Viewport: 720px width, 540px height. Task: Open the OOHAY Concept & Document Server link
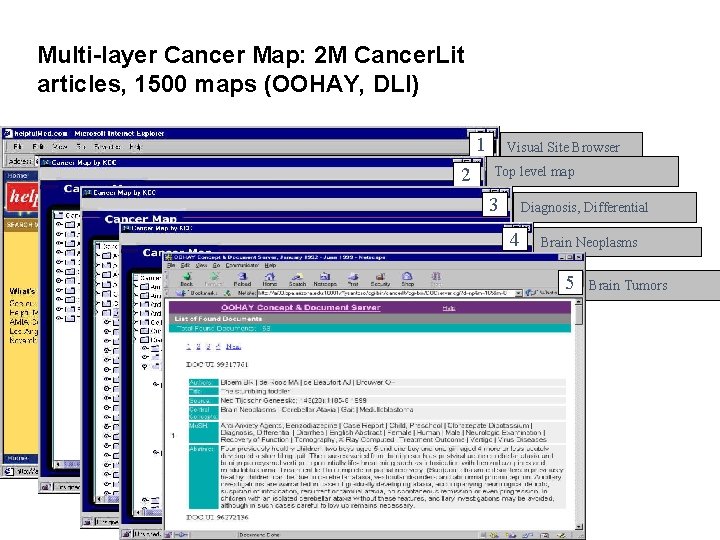pos(301,307)
